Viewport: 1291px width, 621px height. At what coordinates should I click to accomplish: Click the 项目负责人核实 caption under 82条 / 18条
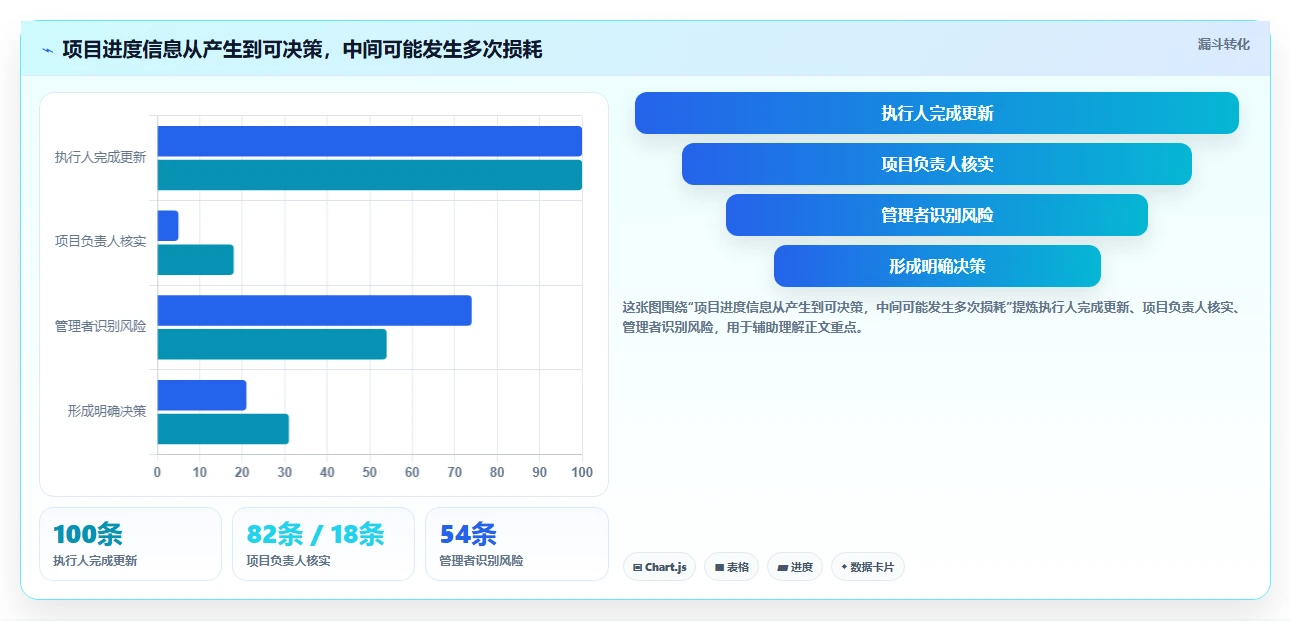tap(288, 561)
